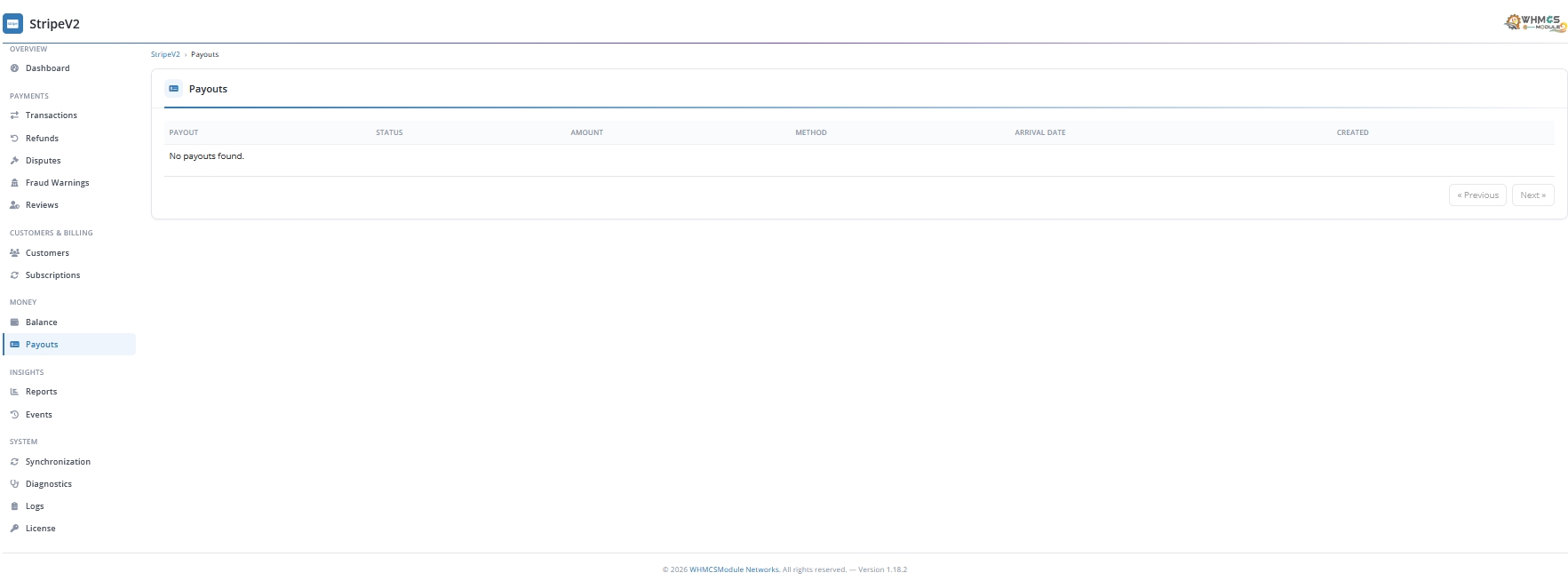
Task: Click the PAYMENTS section label
Action: pyautogui.click(x=29, y=96)
